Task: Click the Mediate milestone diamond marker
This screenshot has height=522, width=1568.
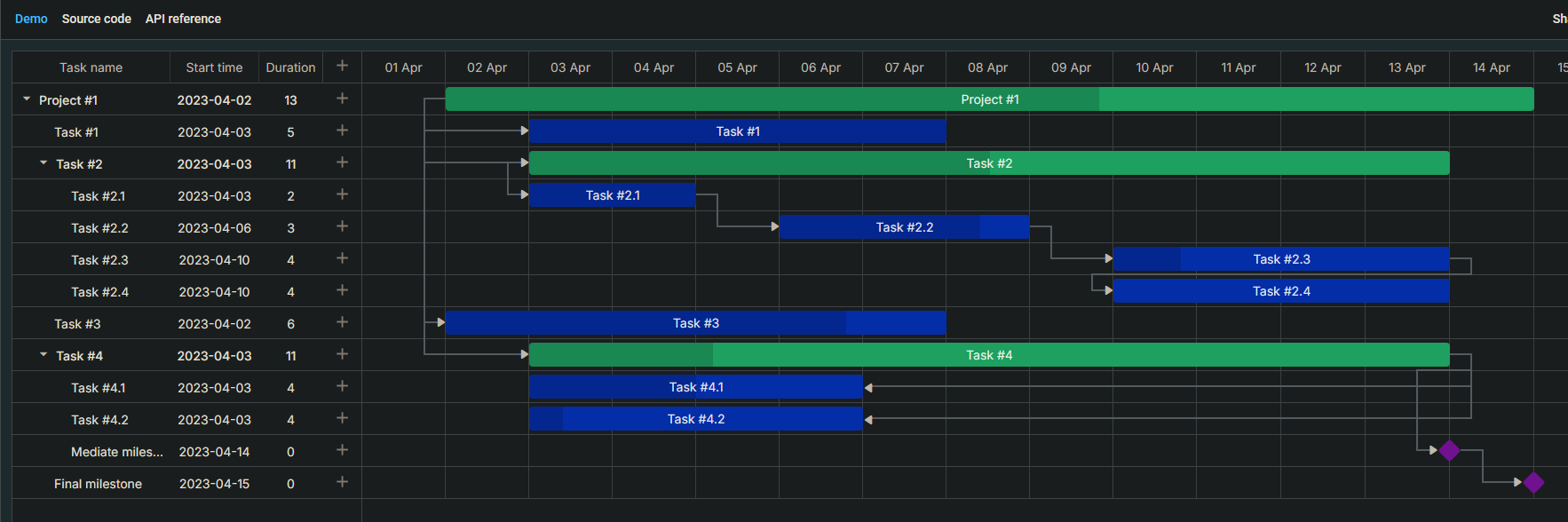Action: point(1449,450)
